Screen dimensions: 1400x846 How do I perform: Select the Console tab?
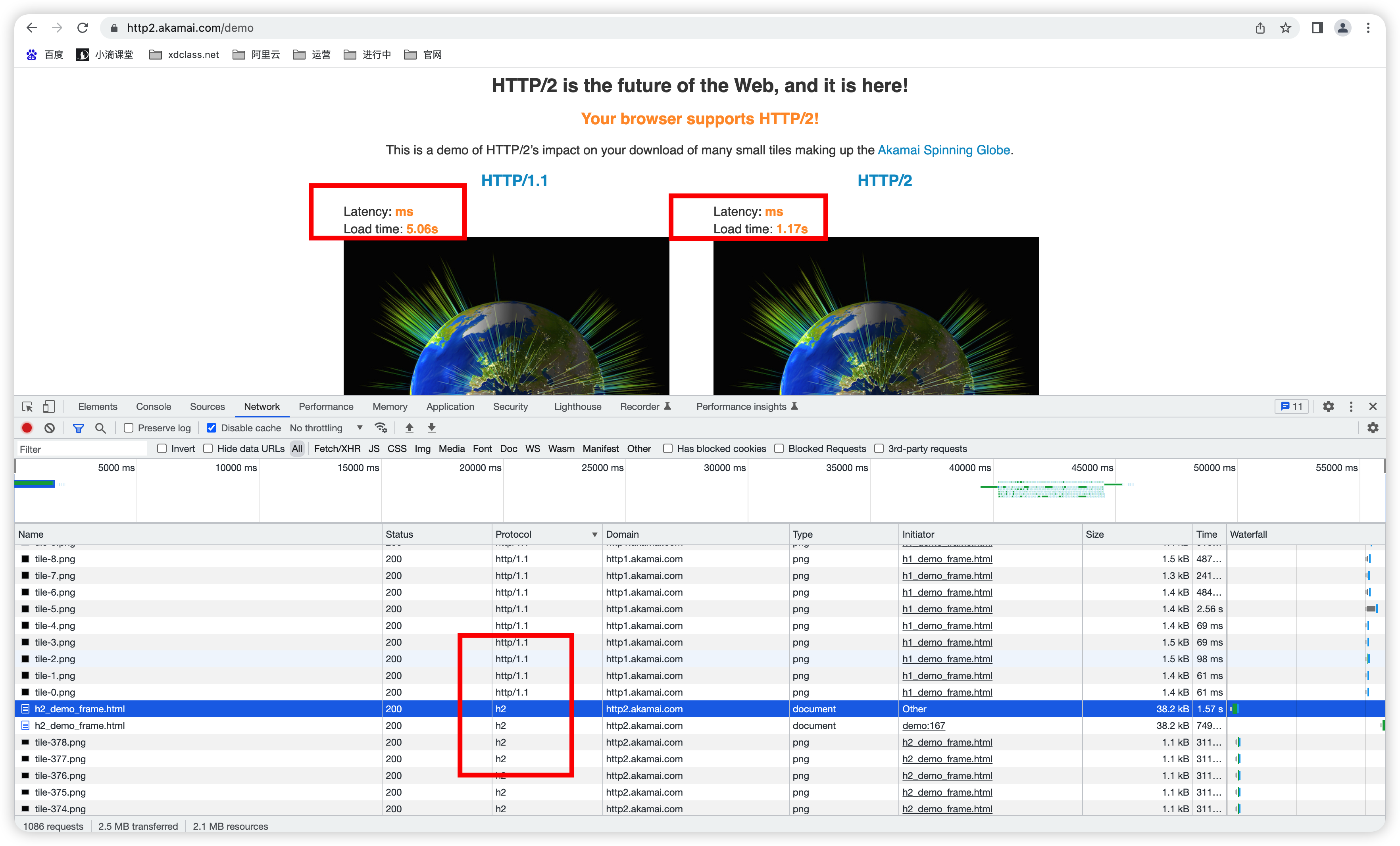click(154, 407)
